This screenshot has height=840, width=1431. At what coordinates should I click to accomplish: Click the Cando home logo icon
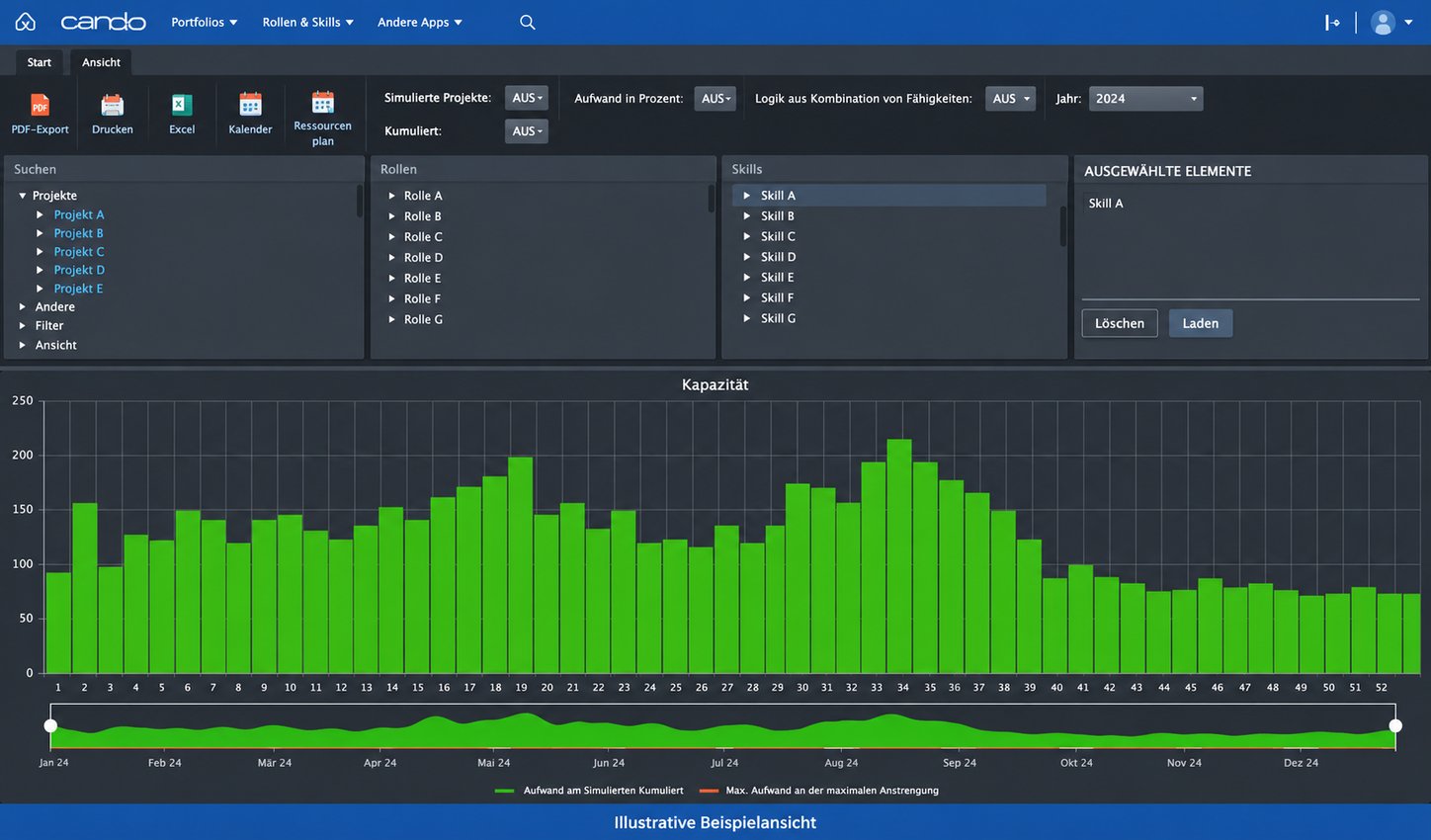point(26,22)
